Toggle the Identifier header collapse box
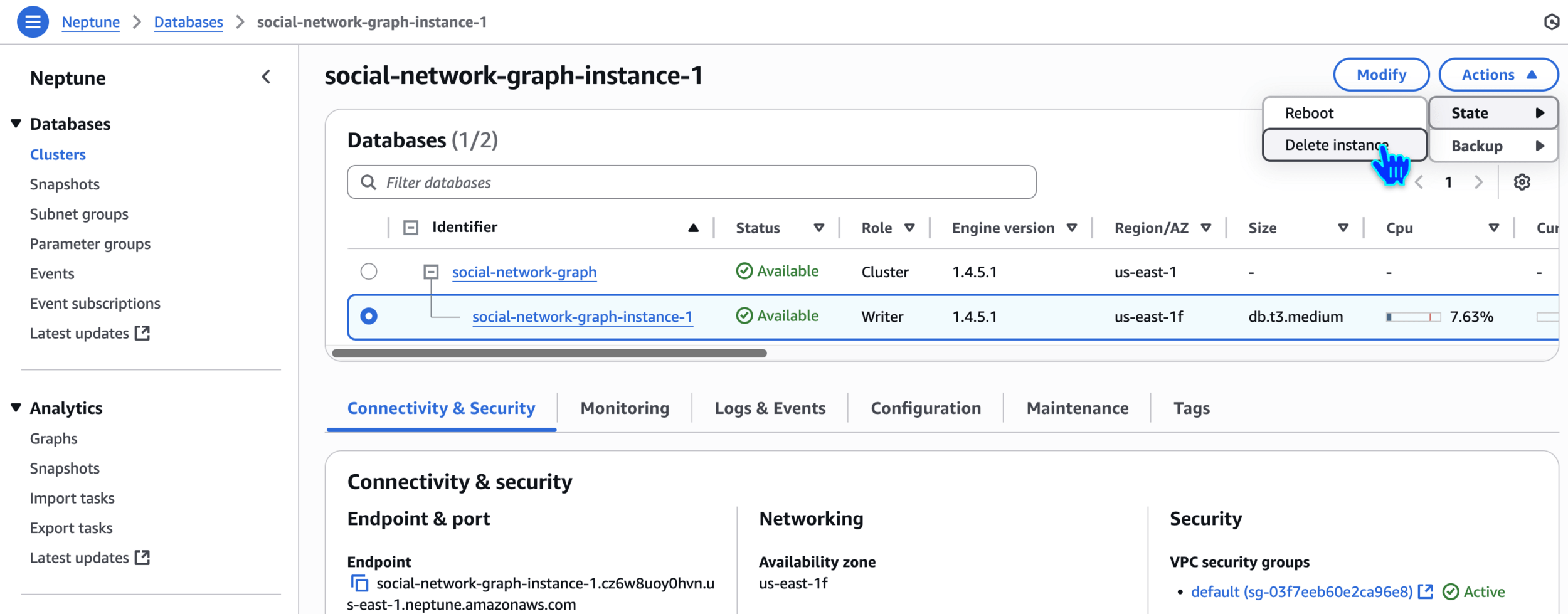The height and width of the screenshot is (614, 1568). point(411,227)
